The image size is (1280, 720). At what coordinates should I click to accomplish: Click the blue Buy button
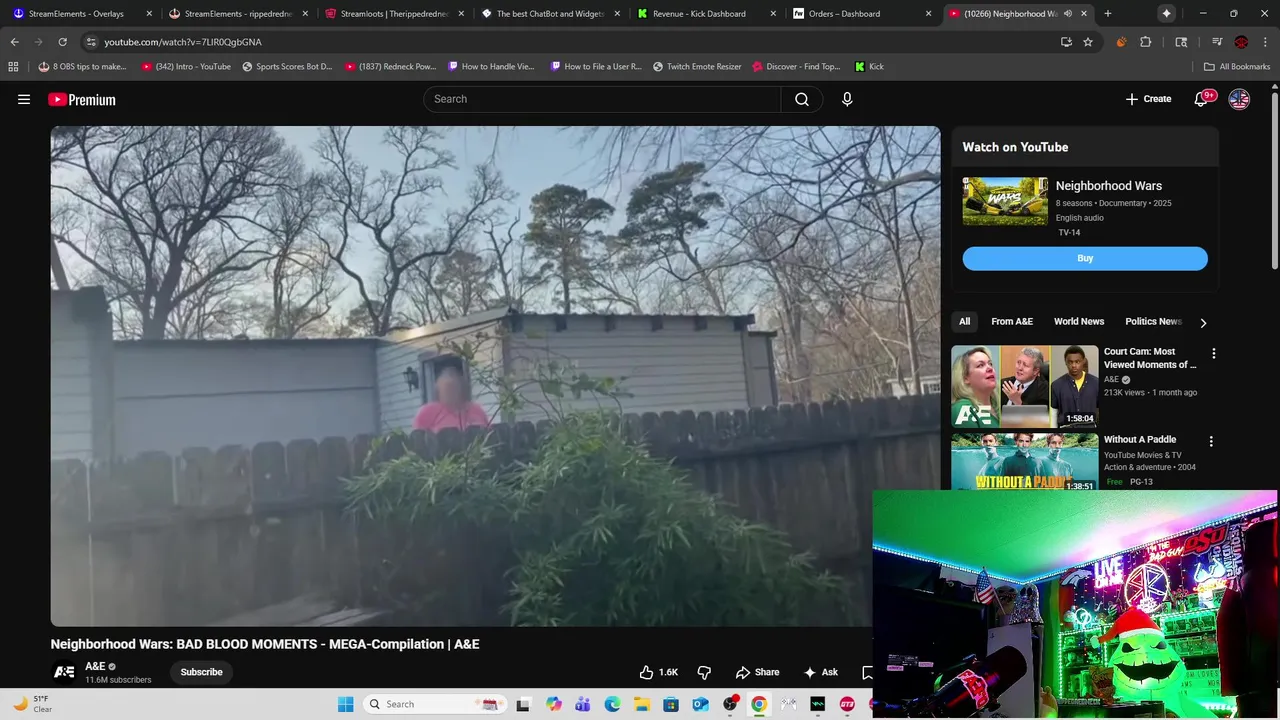click(x=1085, y=258)
